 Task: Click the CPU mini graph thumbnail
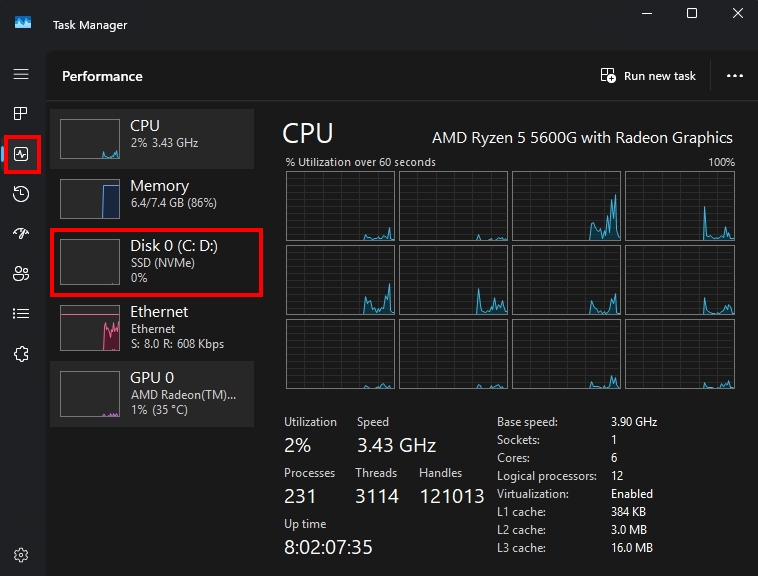90,139
